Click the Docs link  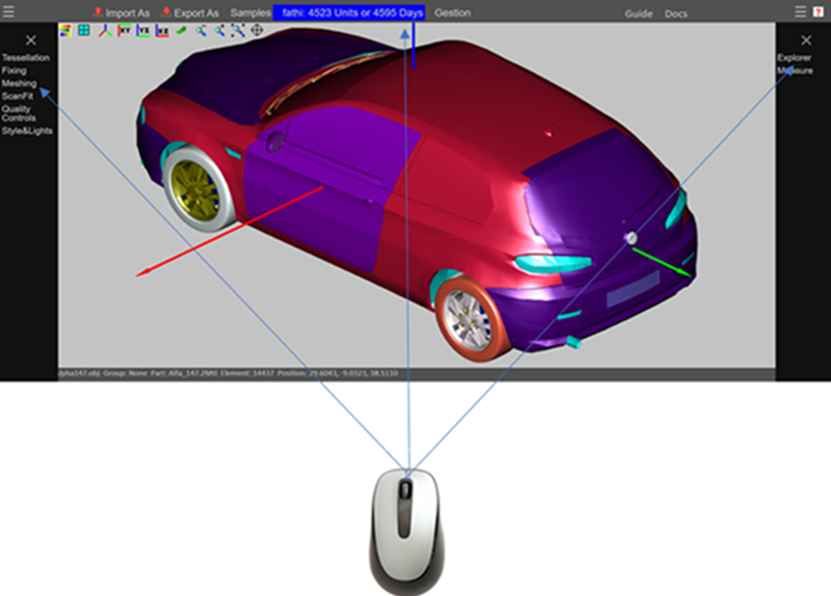click(x=676, y=14)
